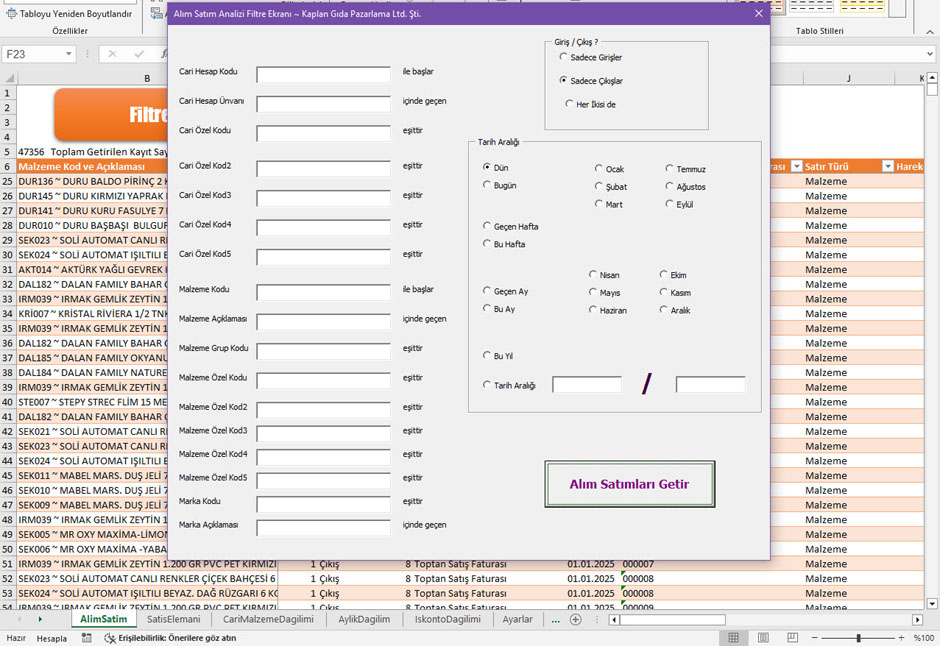Choose the Her İkisi de option
This screenshot has height=646, width=940.
(590, 104)
